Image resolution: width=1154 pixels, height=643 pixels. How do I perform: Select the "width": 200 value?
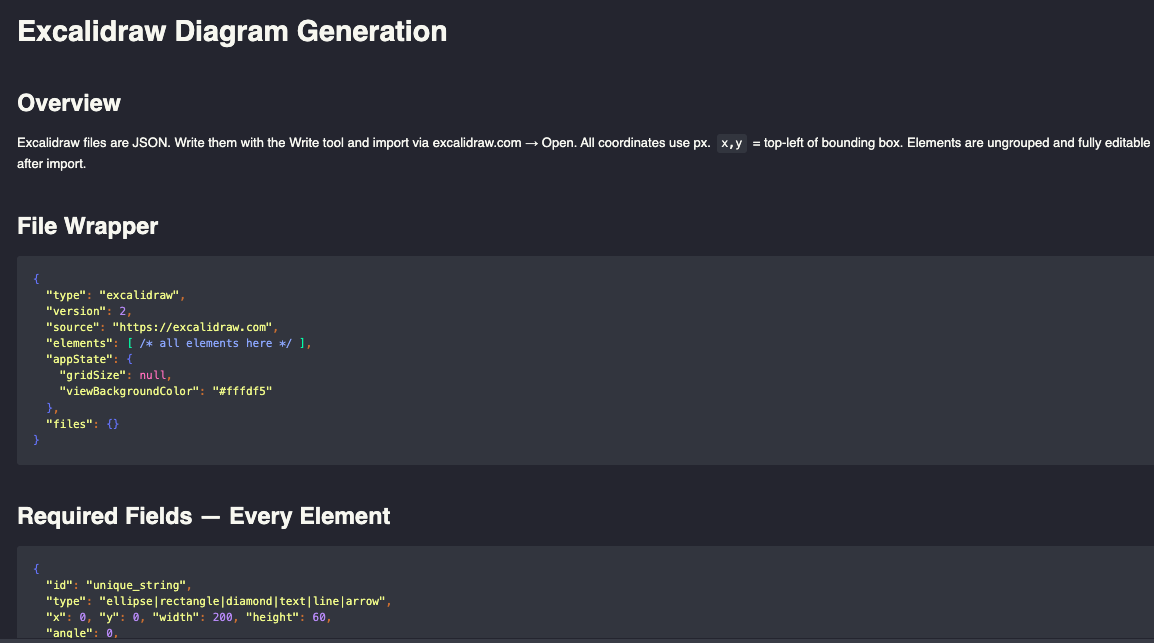pos(190,616)
